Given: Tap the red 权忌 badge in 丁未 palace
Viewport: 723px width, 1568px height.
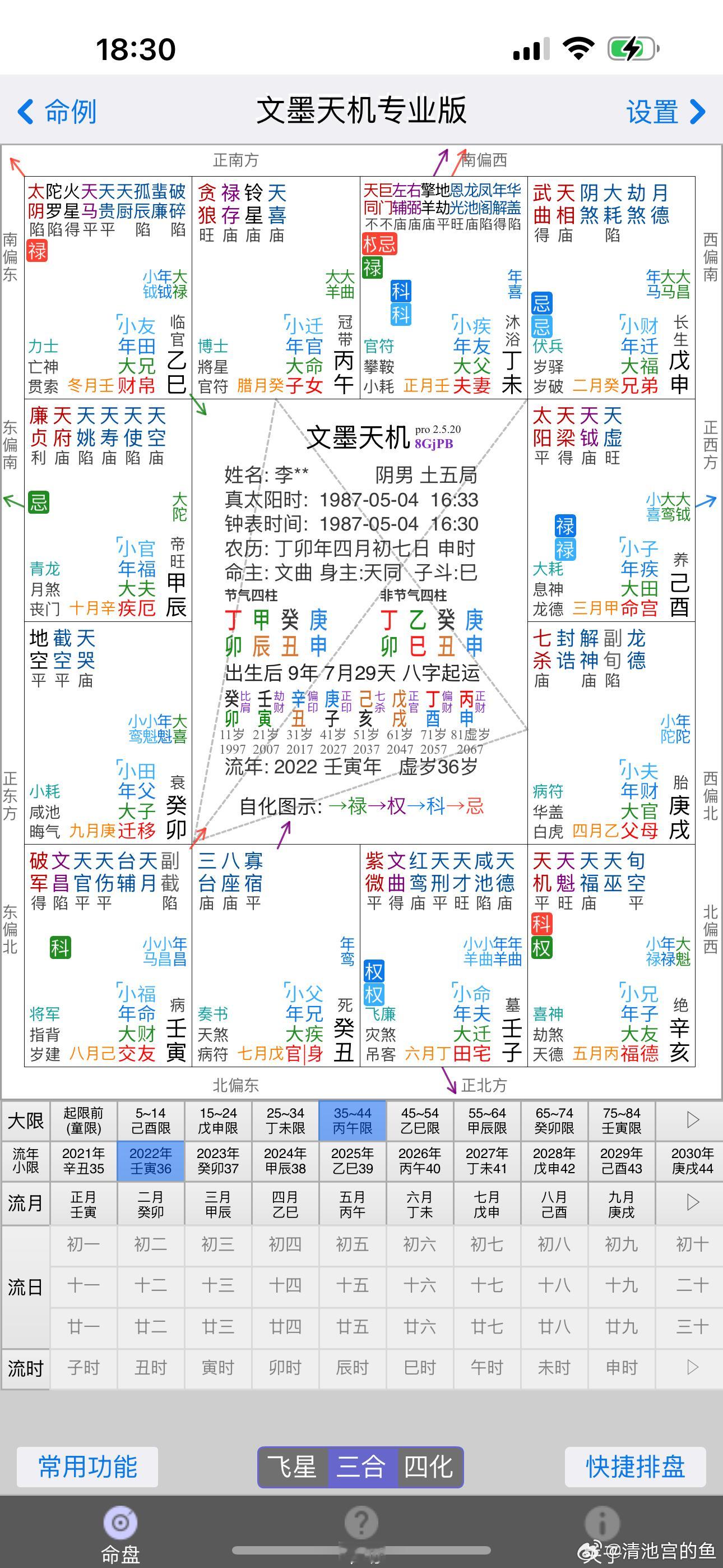Looking at the screenshot, I should 379,244.
